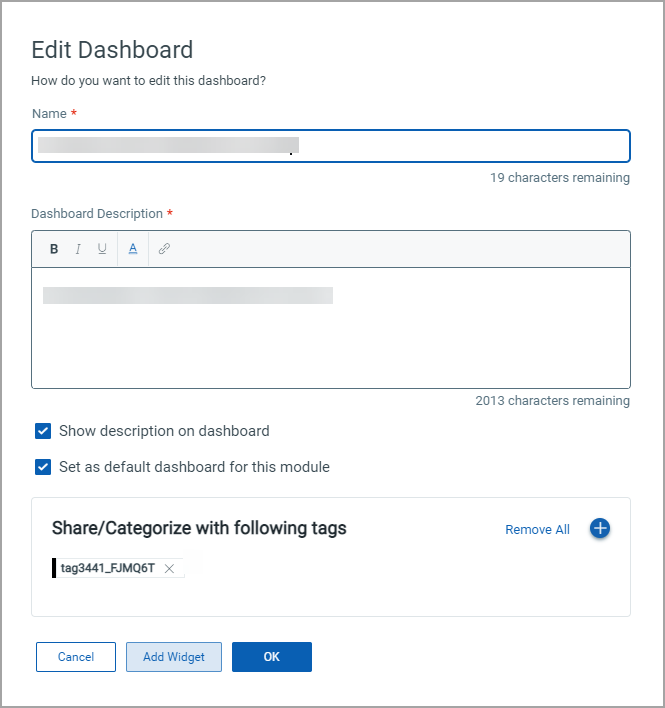Focus the dashboard Name field
Image resolution: width=665 pixels, height=708 pixels.
tap(331, 146)
